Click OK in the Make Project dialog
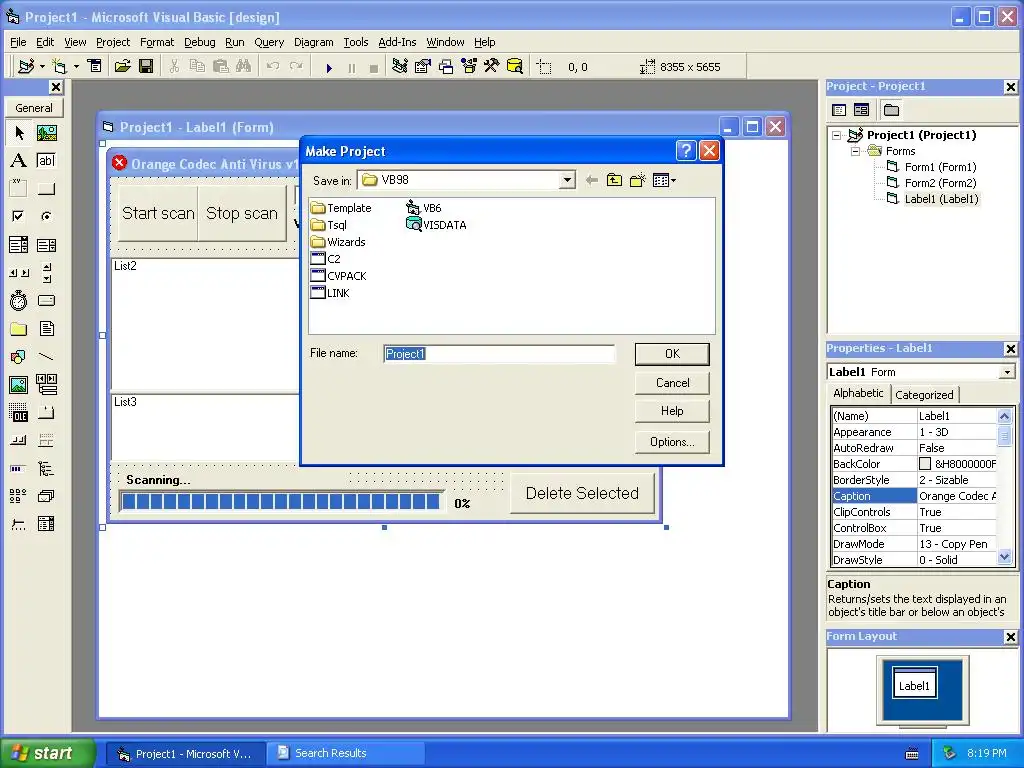This screenshot has height=768, width=1024. click(x=672, y=354)
